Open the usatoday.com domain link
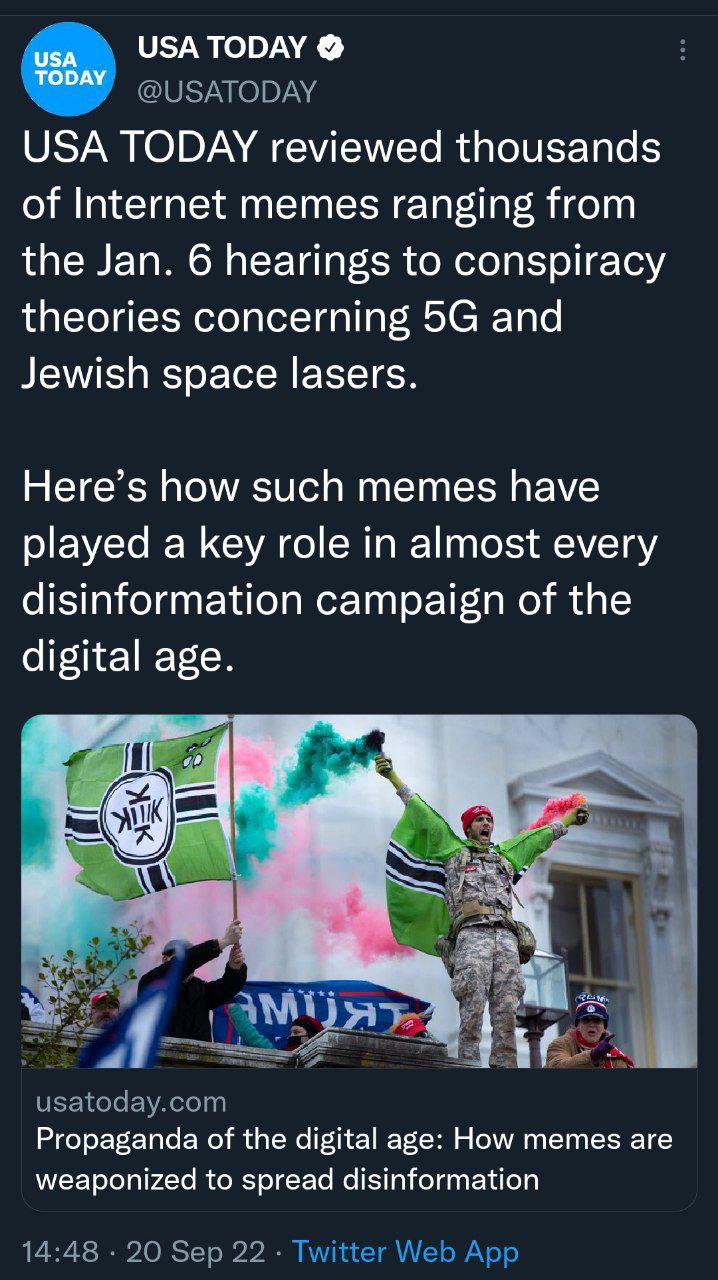 [131, 1102]
